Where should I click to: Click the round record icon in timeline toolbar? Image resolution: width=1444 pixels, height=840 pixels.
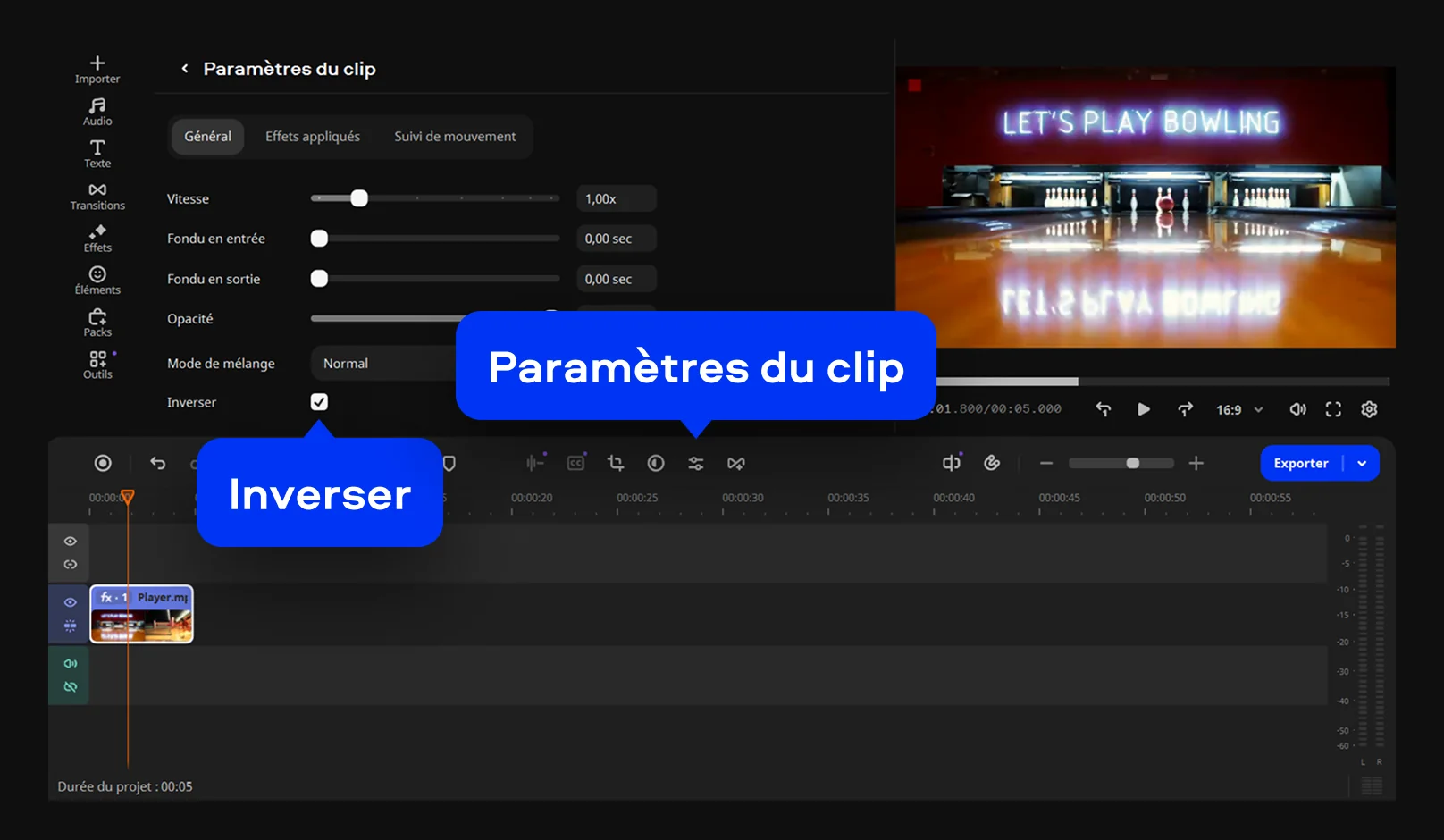click(x=103, y=463)
